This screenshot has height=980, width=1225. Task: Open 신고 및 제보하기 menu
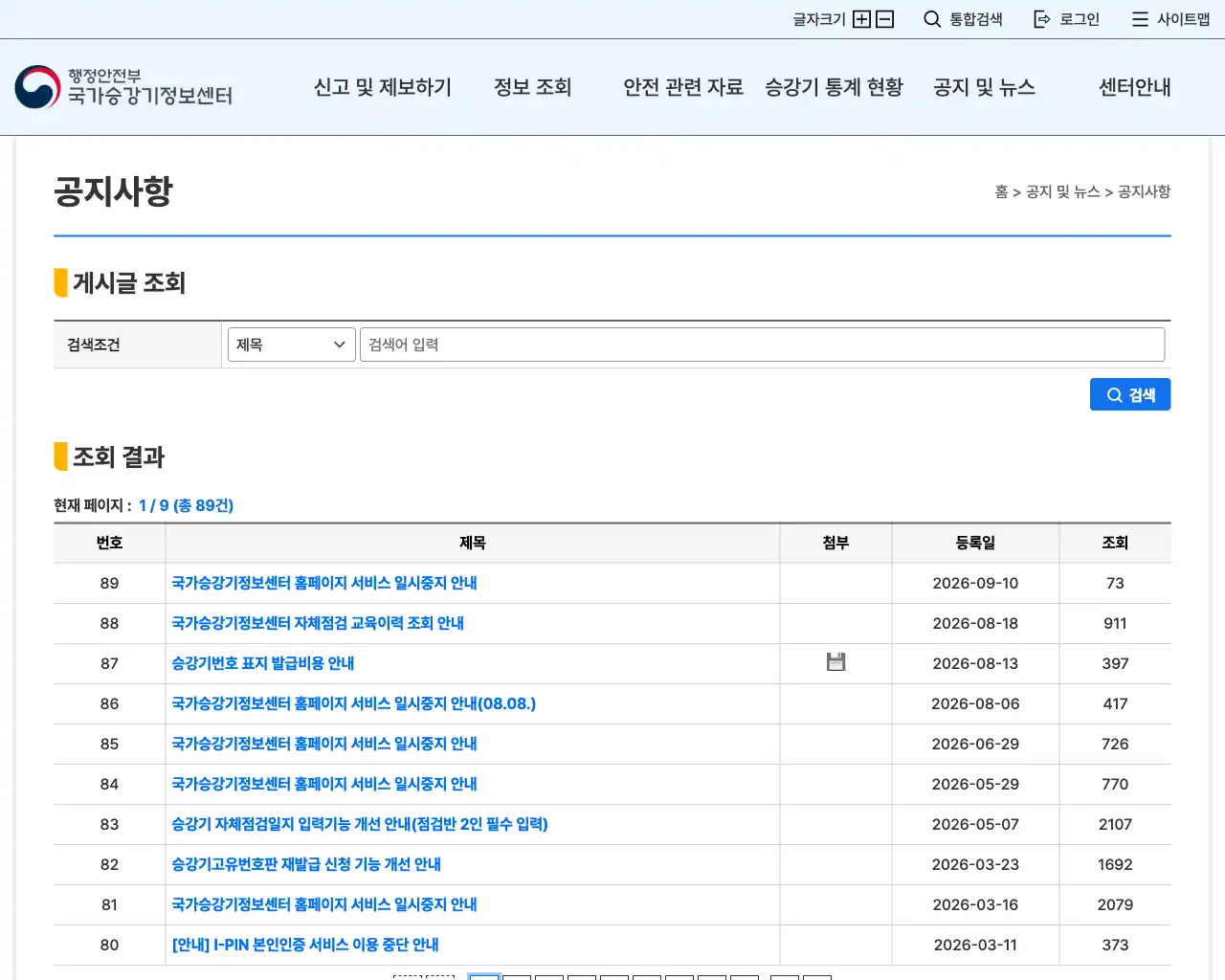tap(383, 87)
